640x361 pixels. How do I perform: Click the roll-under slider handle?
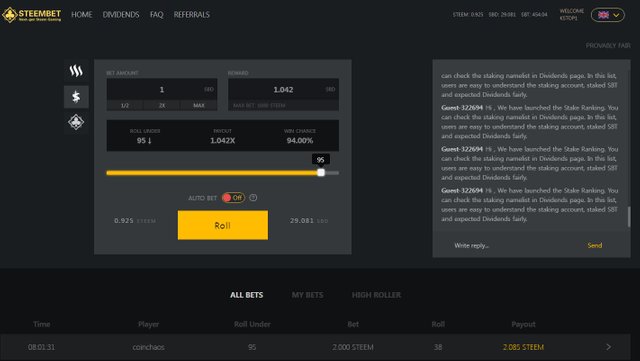tap(321, 172)
